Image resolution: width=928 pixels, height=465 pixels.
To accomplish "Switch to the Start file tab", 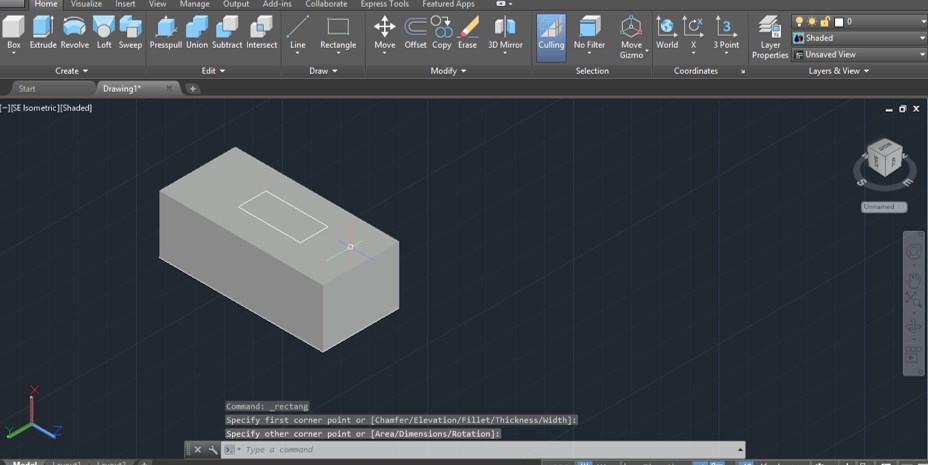I will (x=28, y=89).
